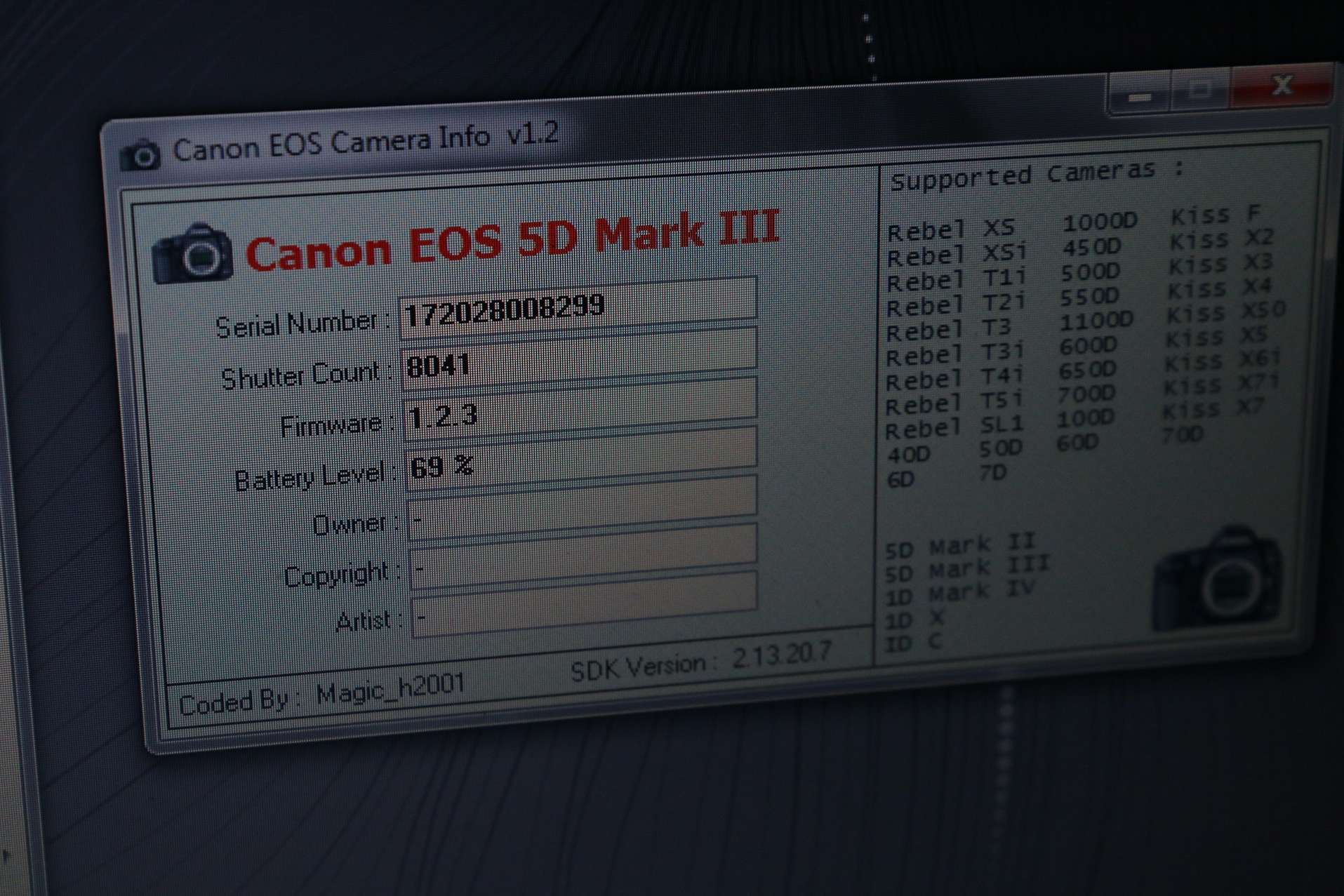Click the Kiss X3 entry
The width and height of the screenshot is (1344, 896).
[1220, 264]
